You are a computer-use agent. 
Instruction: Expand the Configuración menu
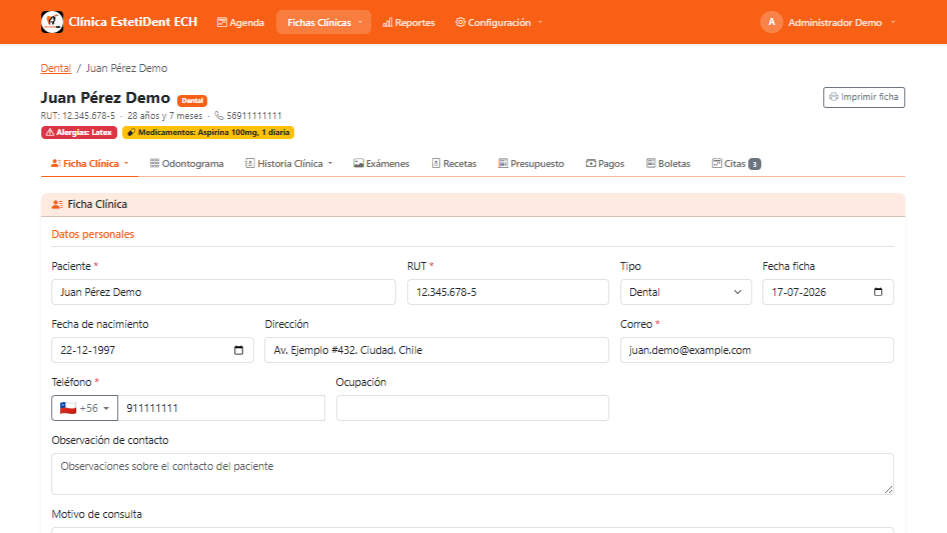(498, 22)
